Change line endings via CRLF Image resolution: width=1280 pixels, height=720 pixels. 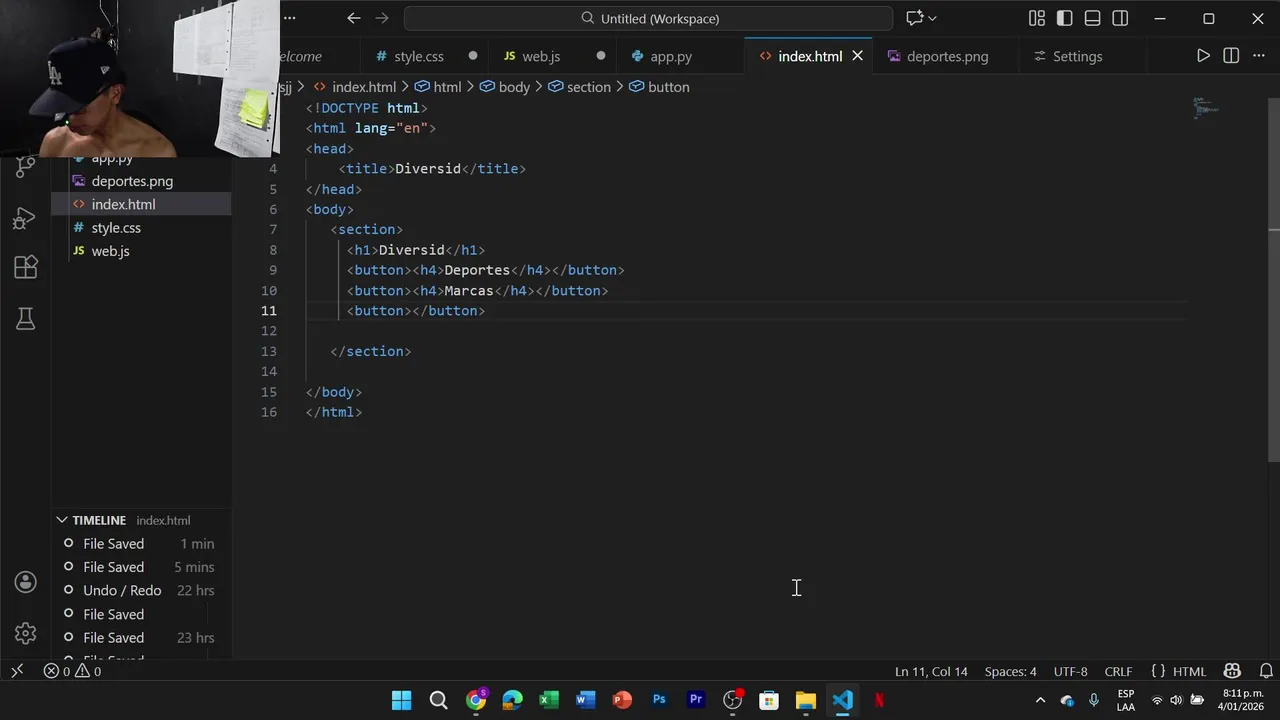point(1118,671)
